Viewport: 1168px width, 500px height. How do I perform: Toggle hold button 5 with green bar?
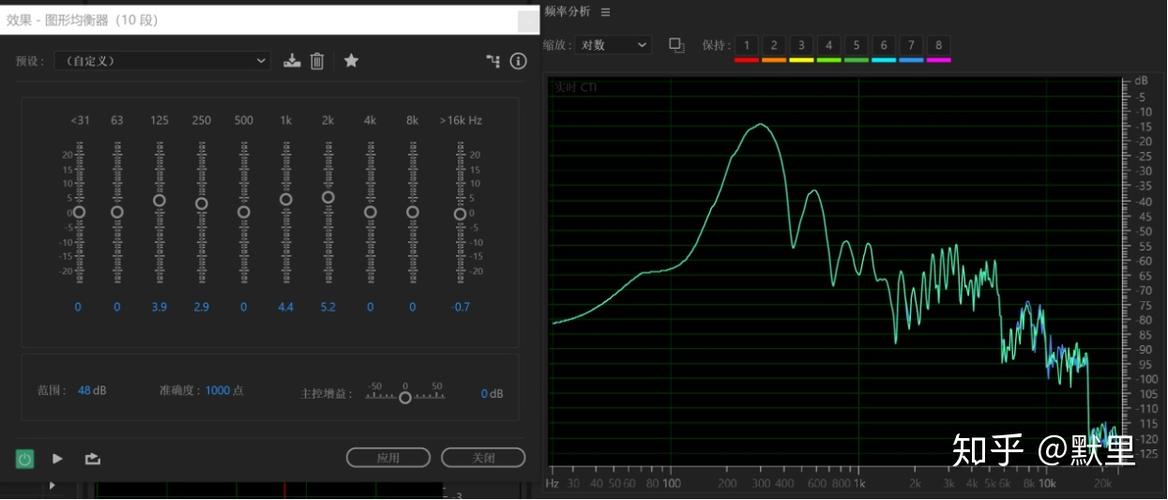click(x=857, y=45)
